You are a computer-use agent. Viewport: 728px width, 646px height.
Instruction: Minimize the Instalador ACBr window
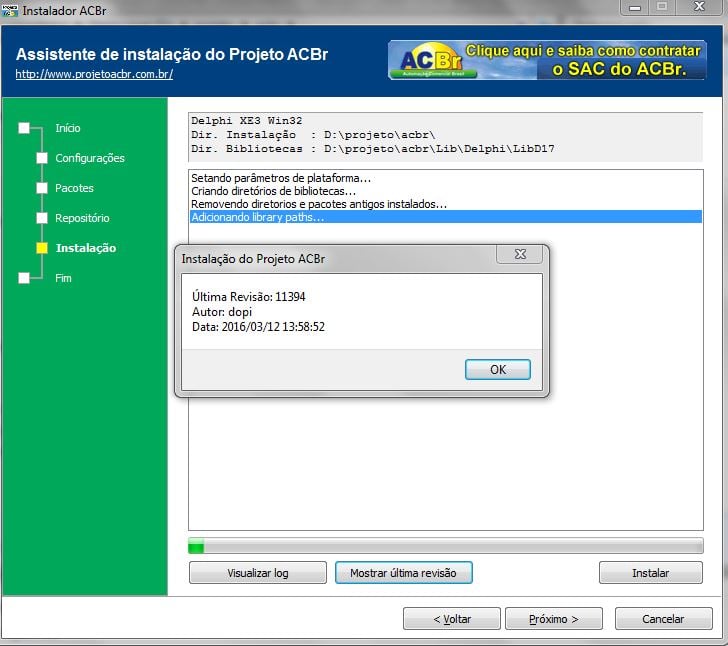634,7
